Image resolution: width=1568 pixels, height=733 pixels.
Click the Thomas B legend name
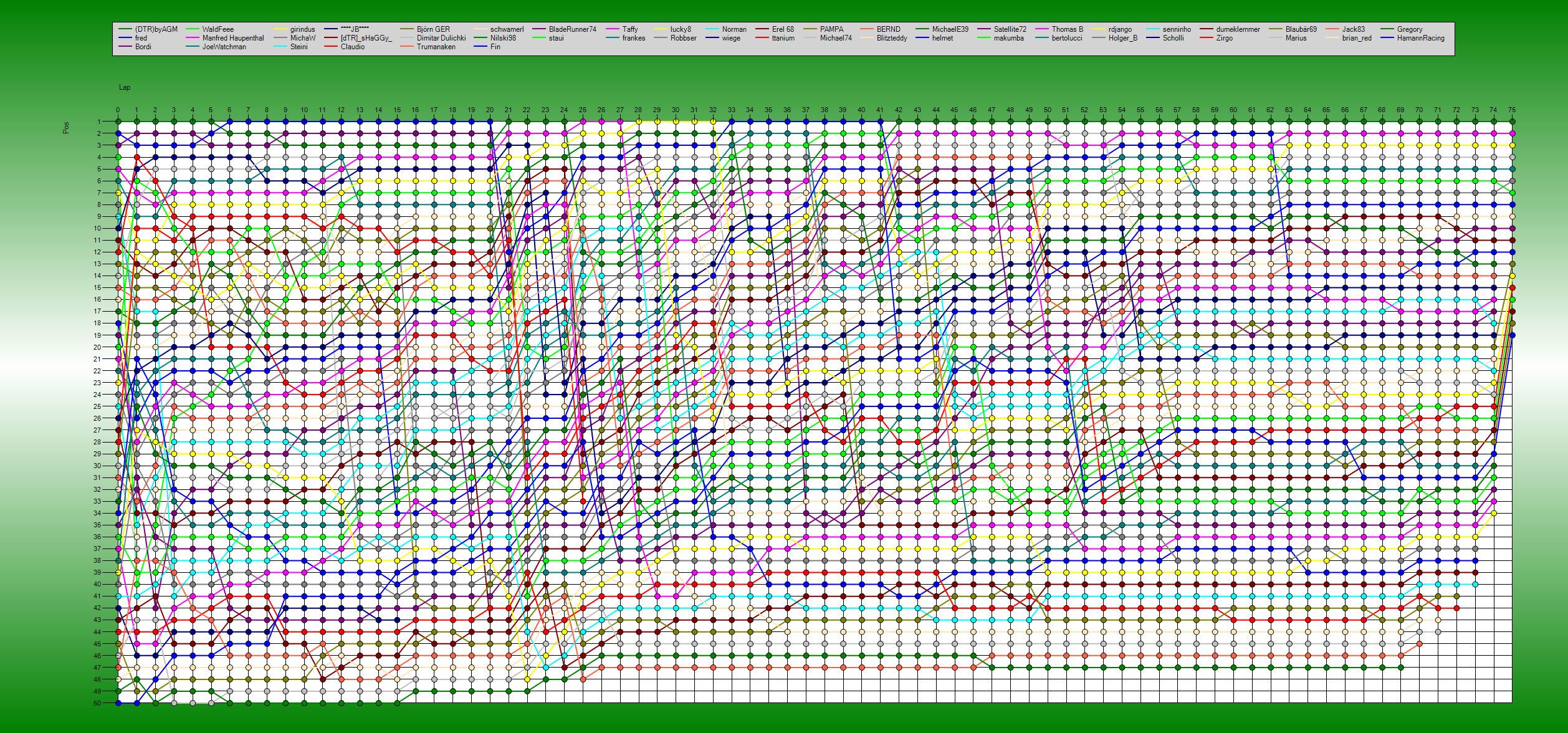point(1067,29)
